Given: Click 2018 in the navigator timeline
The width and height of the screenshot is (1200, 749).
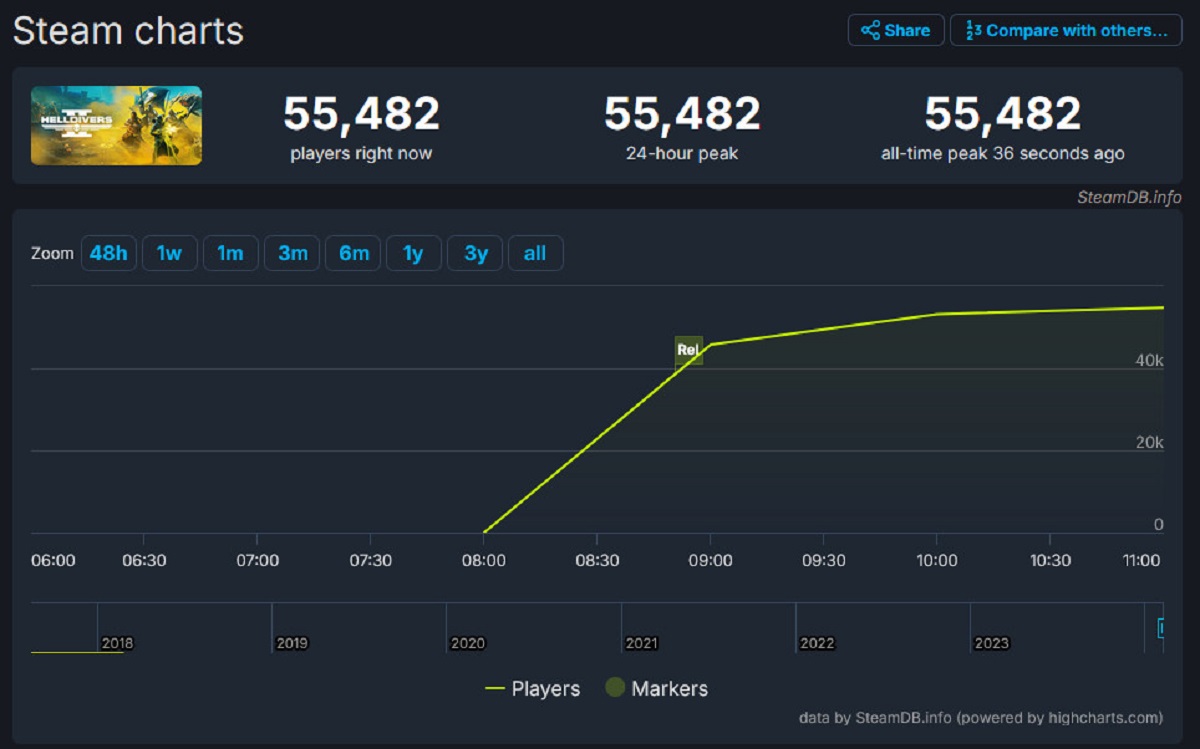Looking at the screenshot, I should 117,643.
